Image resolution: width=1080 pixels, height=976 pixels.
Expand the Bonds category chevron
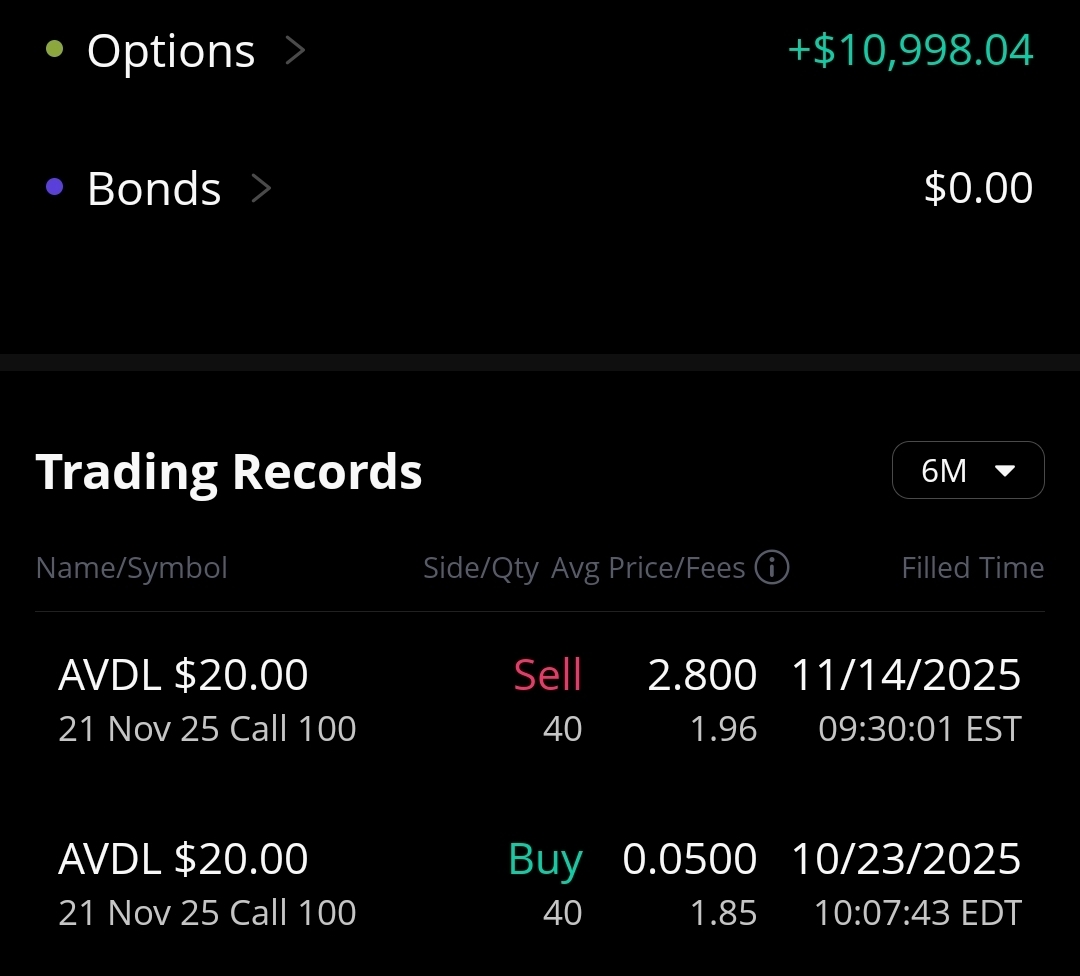click(x=261, y=188)
